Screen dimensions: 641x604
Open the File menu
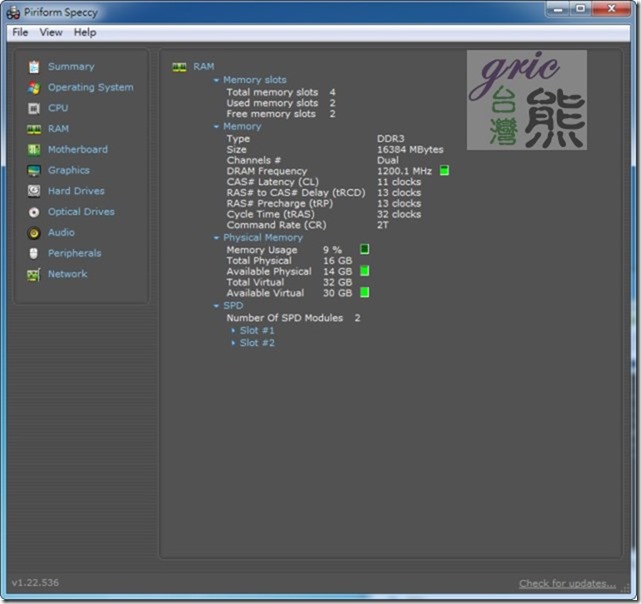(20, 32)
